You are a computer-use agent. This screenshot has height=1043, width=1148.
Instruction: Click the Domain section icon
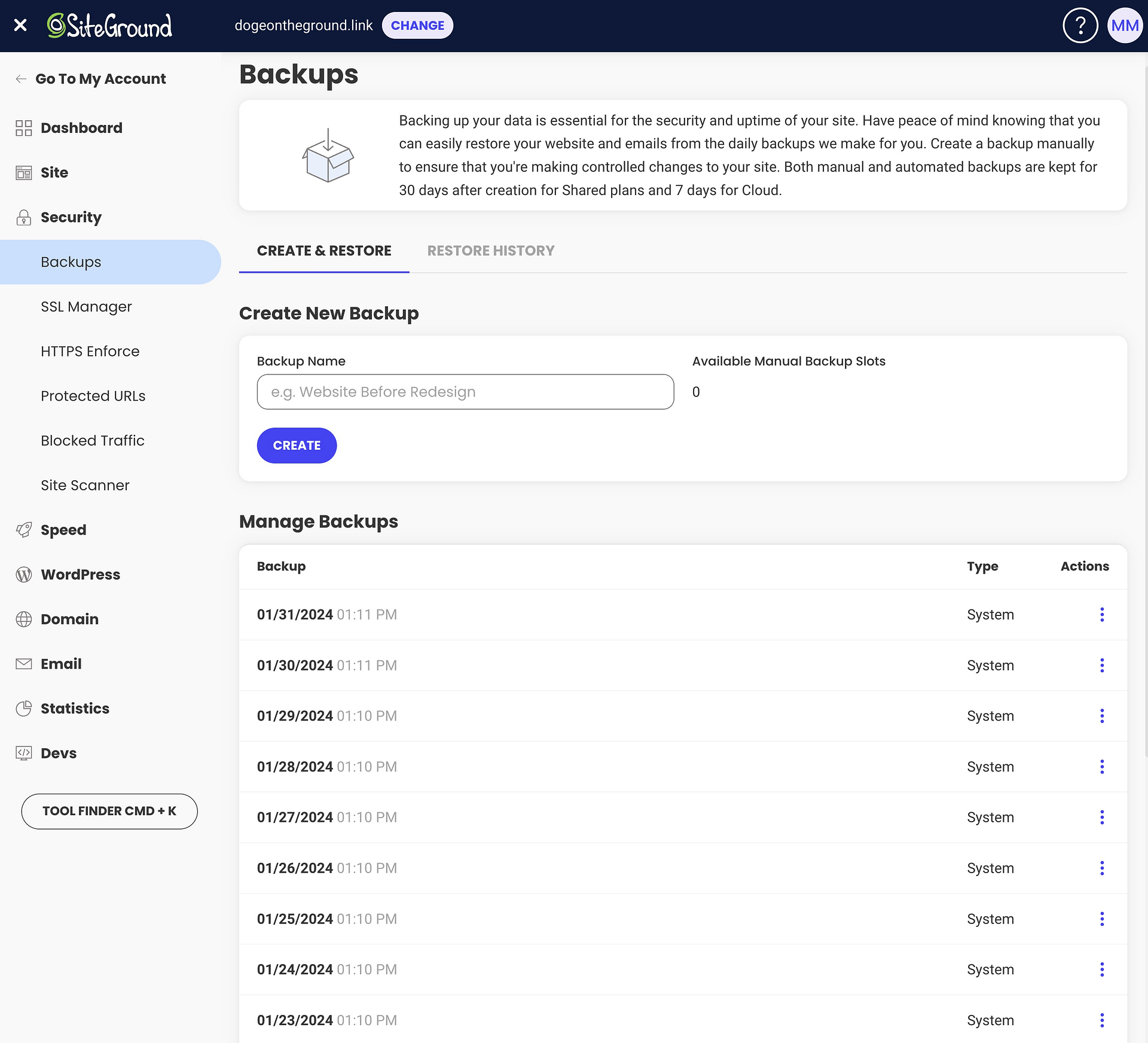(24, 619)
